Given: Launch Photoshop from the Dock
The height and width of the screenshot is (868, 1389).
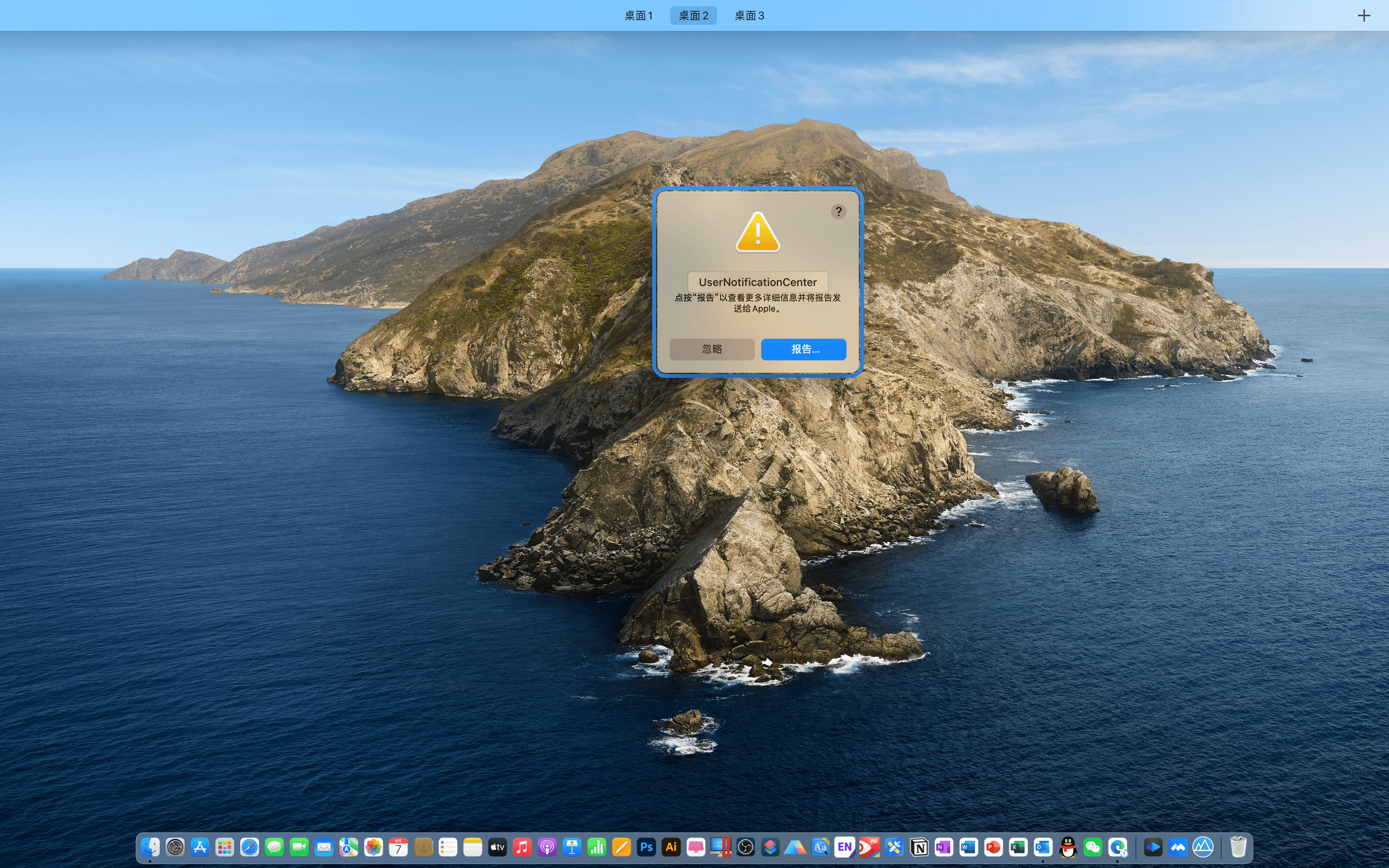Looking at the screenshot, I should click(x=646, y=847).
